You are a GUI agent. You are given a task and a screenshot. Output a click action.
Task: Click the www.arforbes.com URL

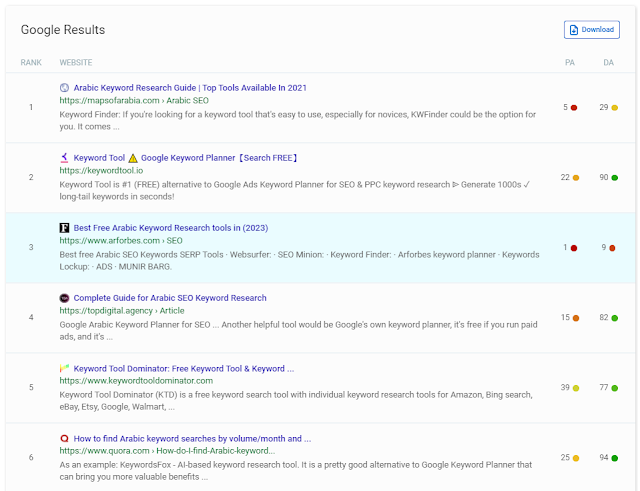[x=121, y=240]
